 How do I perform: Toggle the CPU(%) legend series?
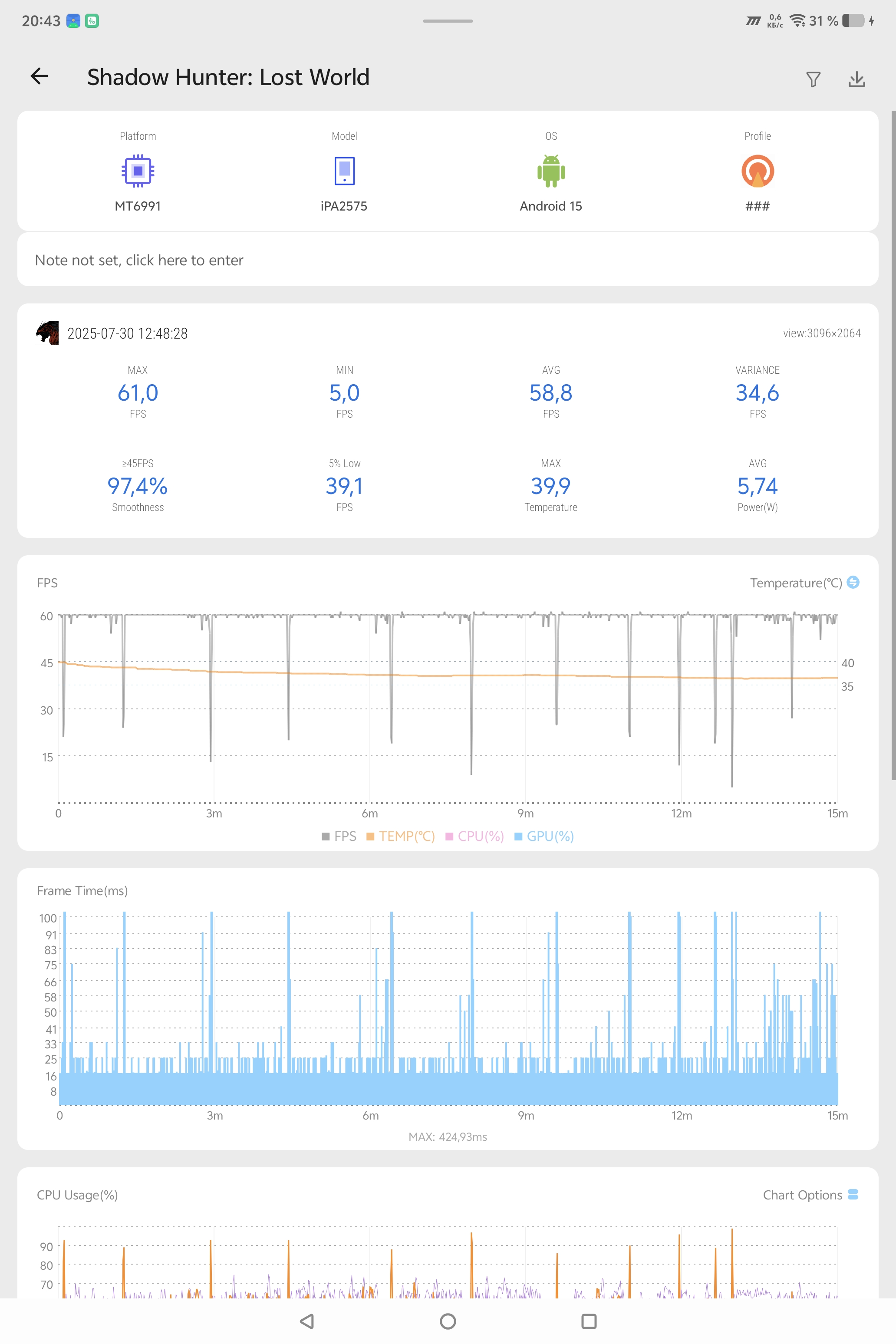tap(474, 836)
